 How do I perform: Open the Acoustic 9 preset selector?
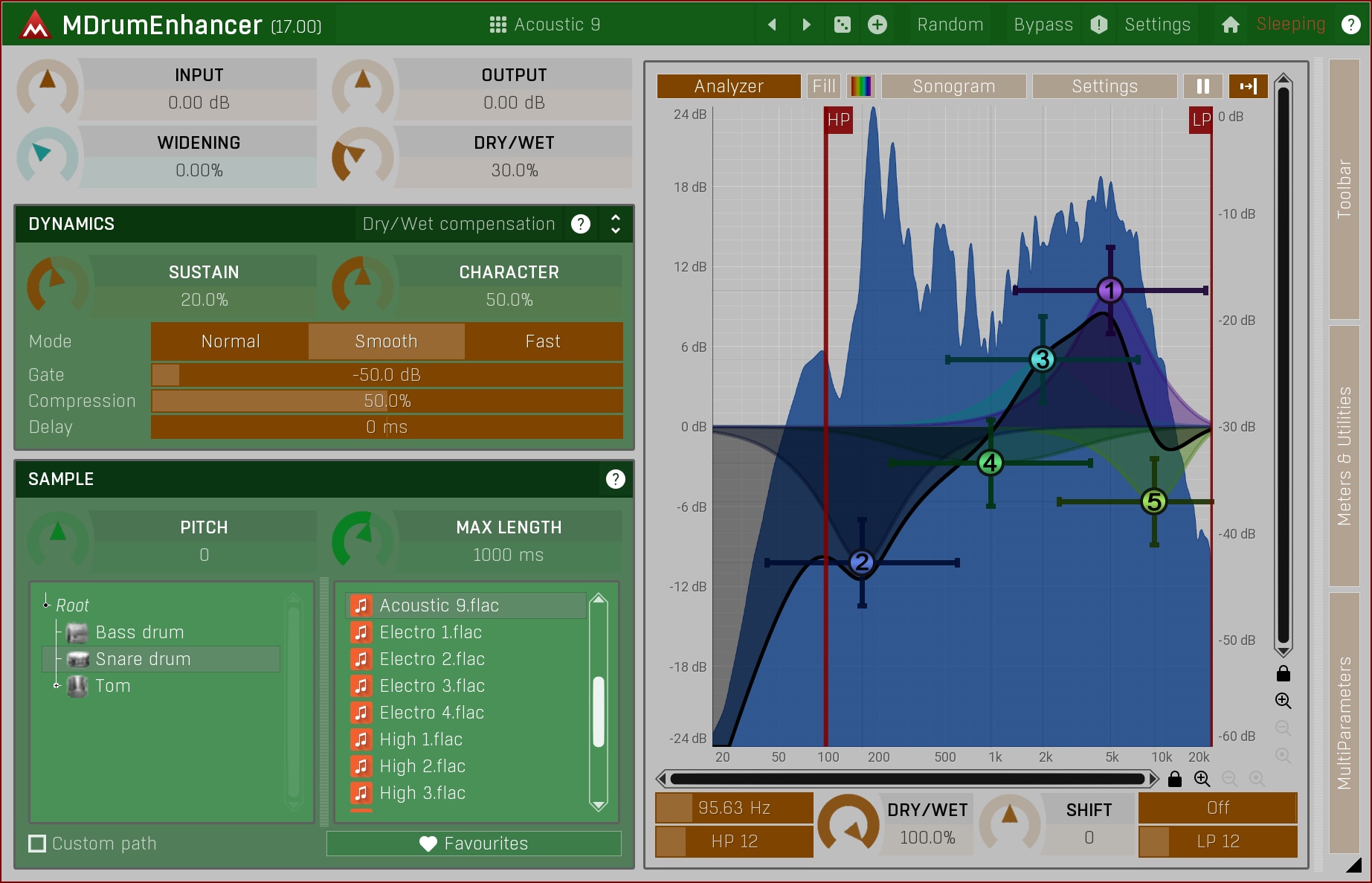545,25
